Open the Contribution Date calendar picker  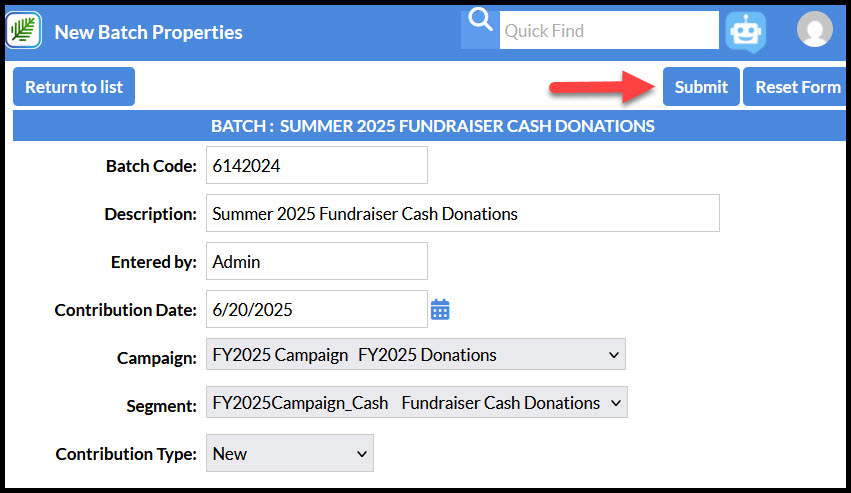440,309
